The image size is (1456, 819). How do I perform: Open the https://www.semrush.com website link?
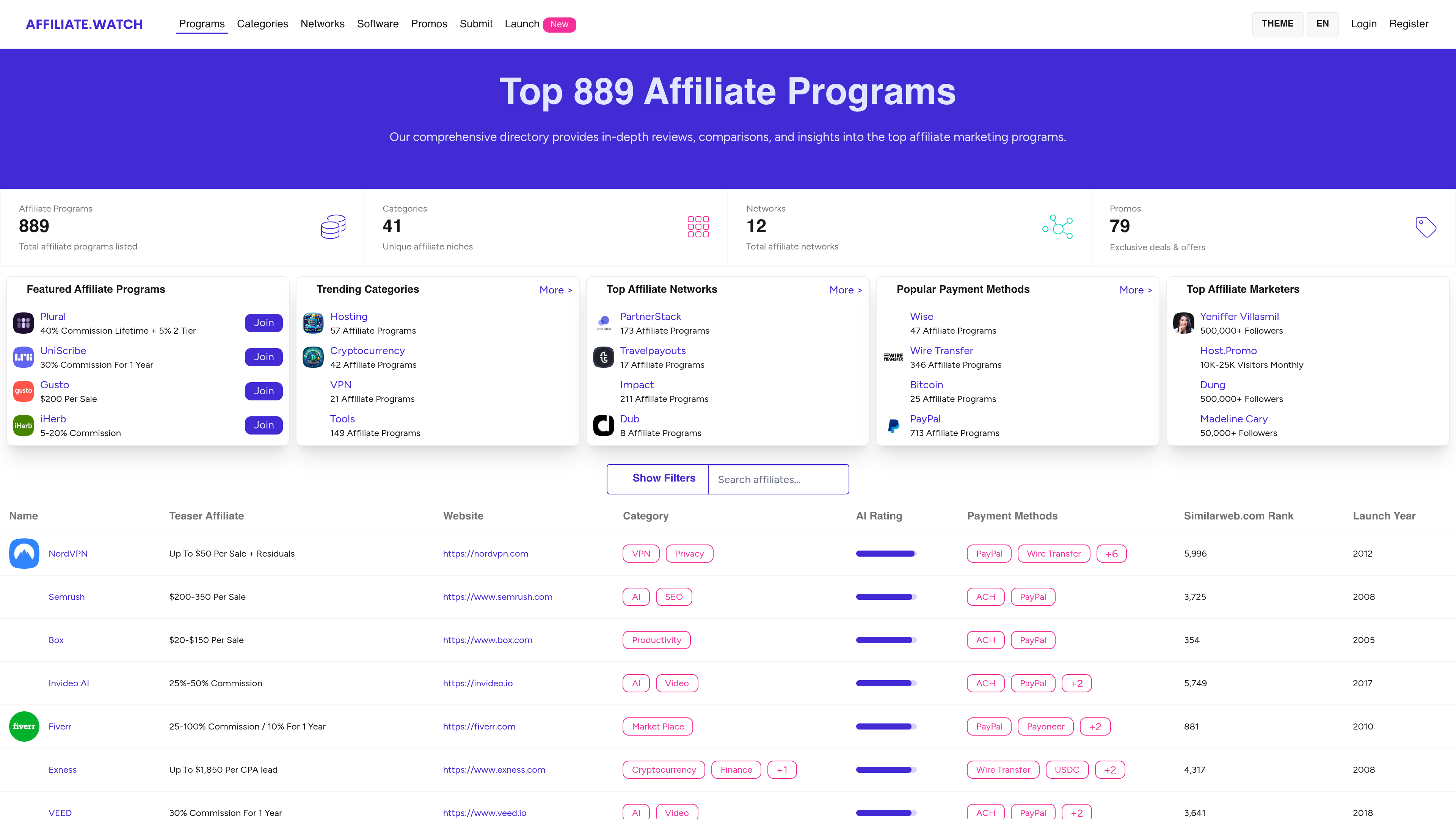[497, 597]
